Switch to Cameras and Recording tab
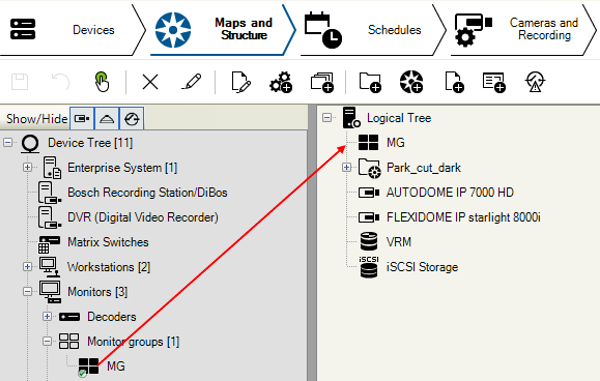This screenshot has height=381, width=600. (x=523, y=30)
